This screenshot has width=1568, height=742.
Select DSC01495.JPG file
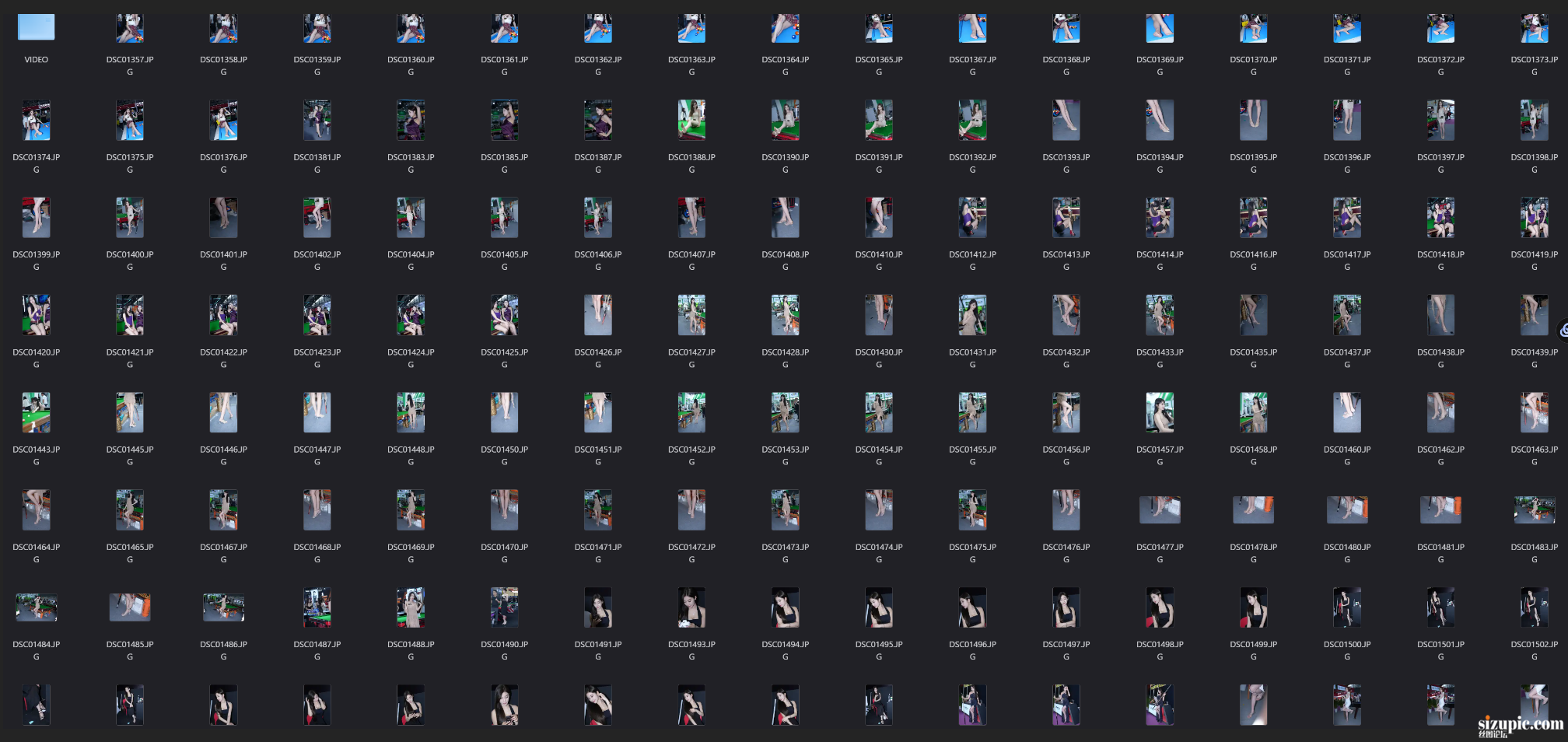(x=879, y=607)
